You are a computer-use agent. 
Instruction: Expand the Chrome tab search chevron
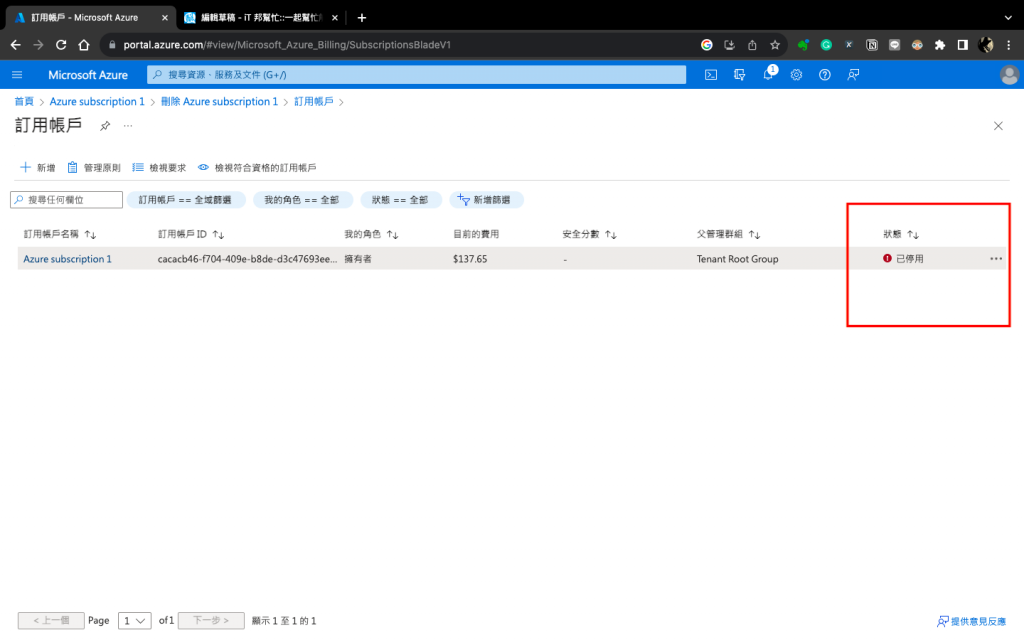coord(1008,18)
